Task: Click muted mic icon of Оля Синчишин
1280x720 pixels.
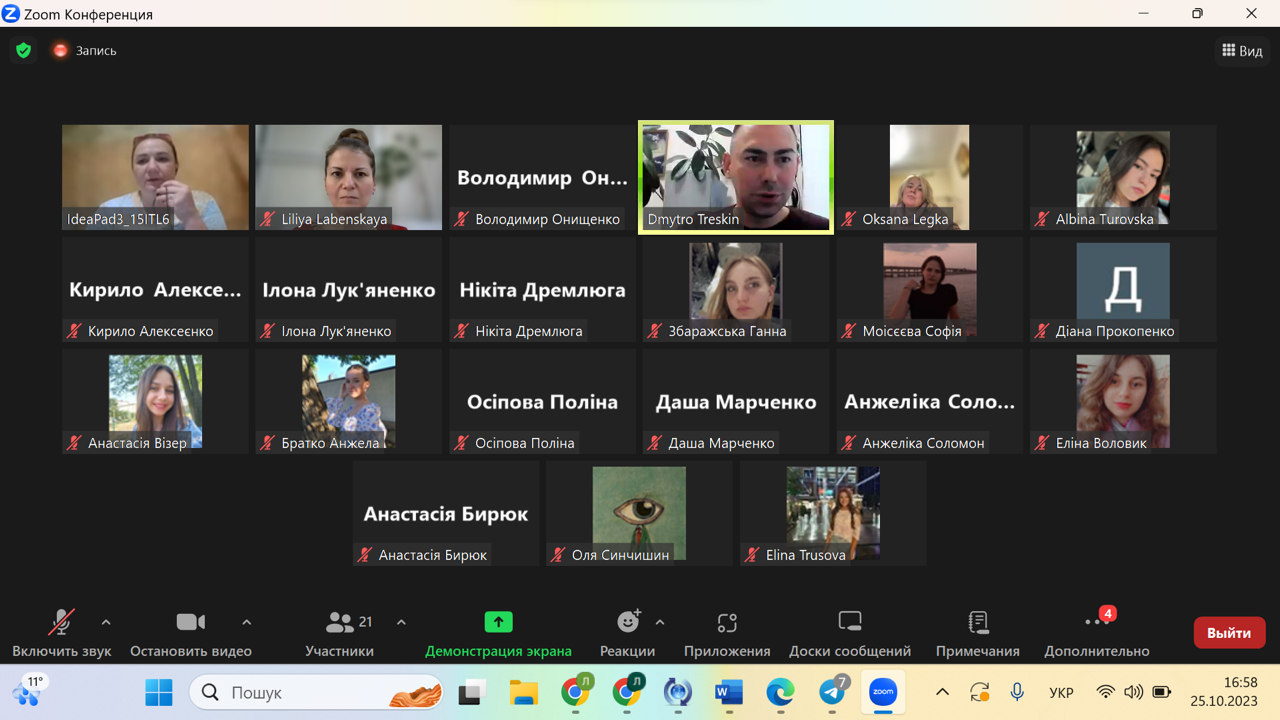Action: (558, 555)
